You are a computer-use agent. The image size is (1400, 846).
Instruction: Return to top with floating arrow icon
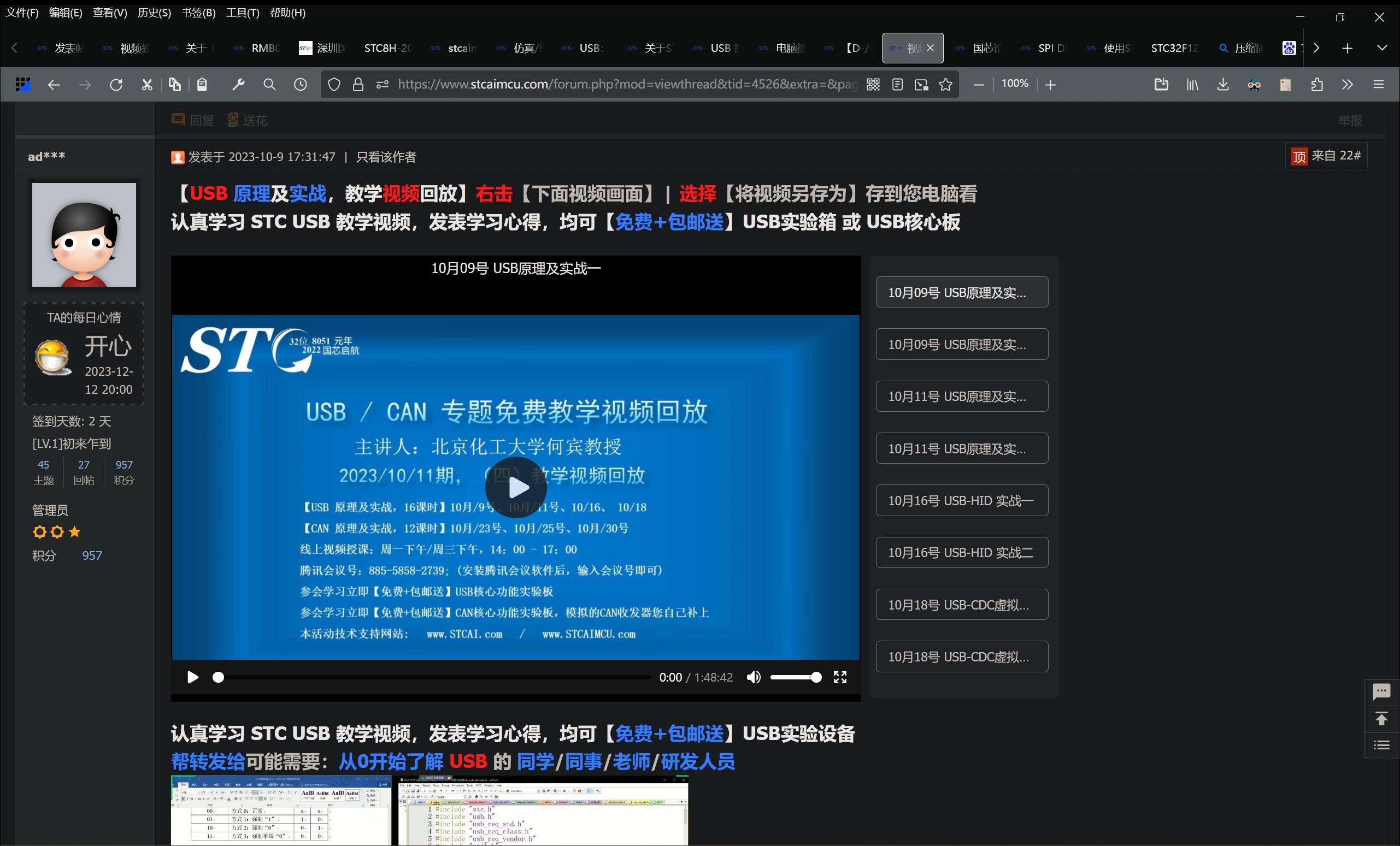pos(1381,719)
